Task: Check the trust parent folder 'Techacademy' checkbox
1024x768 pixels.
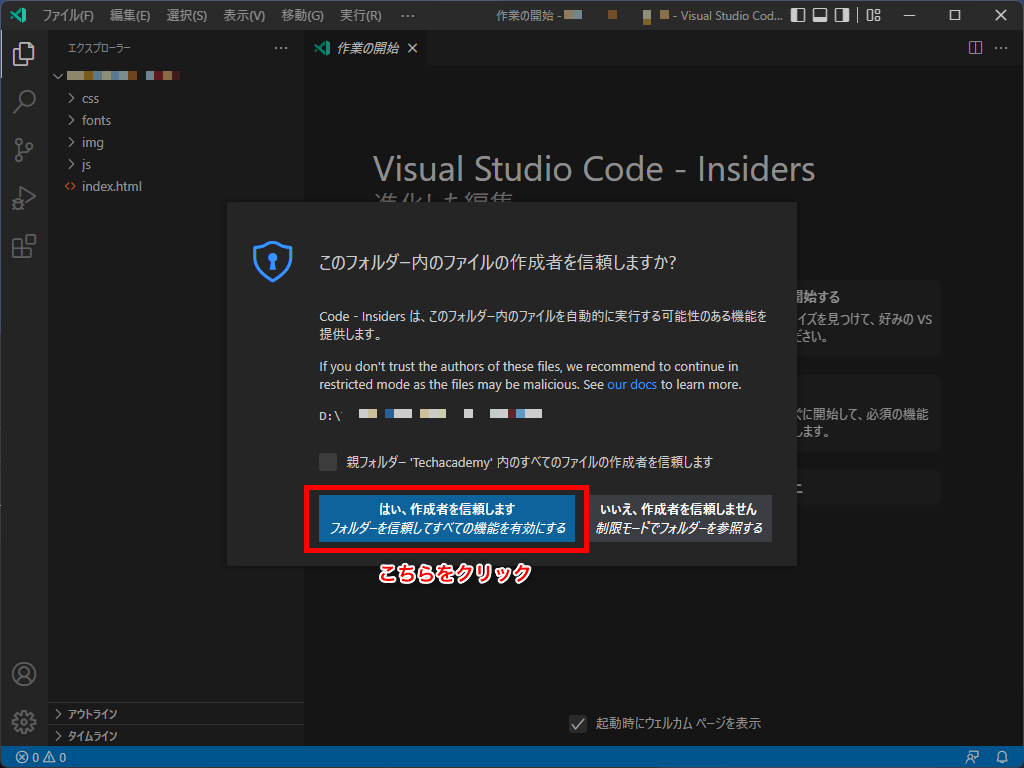Action: [328, 462]
